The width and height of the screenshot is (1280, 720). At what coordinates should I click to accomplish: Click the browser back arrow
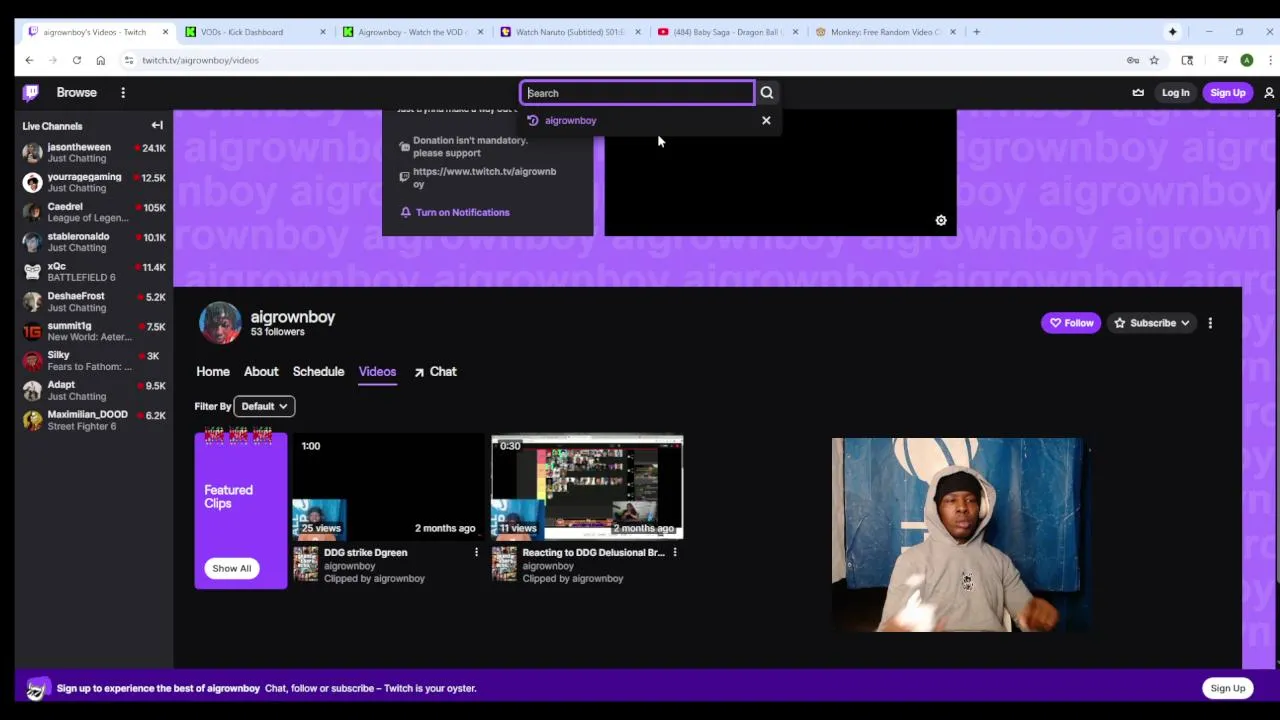pos(29,60)
